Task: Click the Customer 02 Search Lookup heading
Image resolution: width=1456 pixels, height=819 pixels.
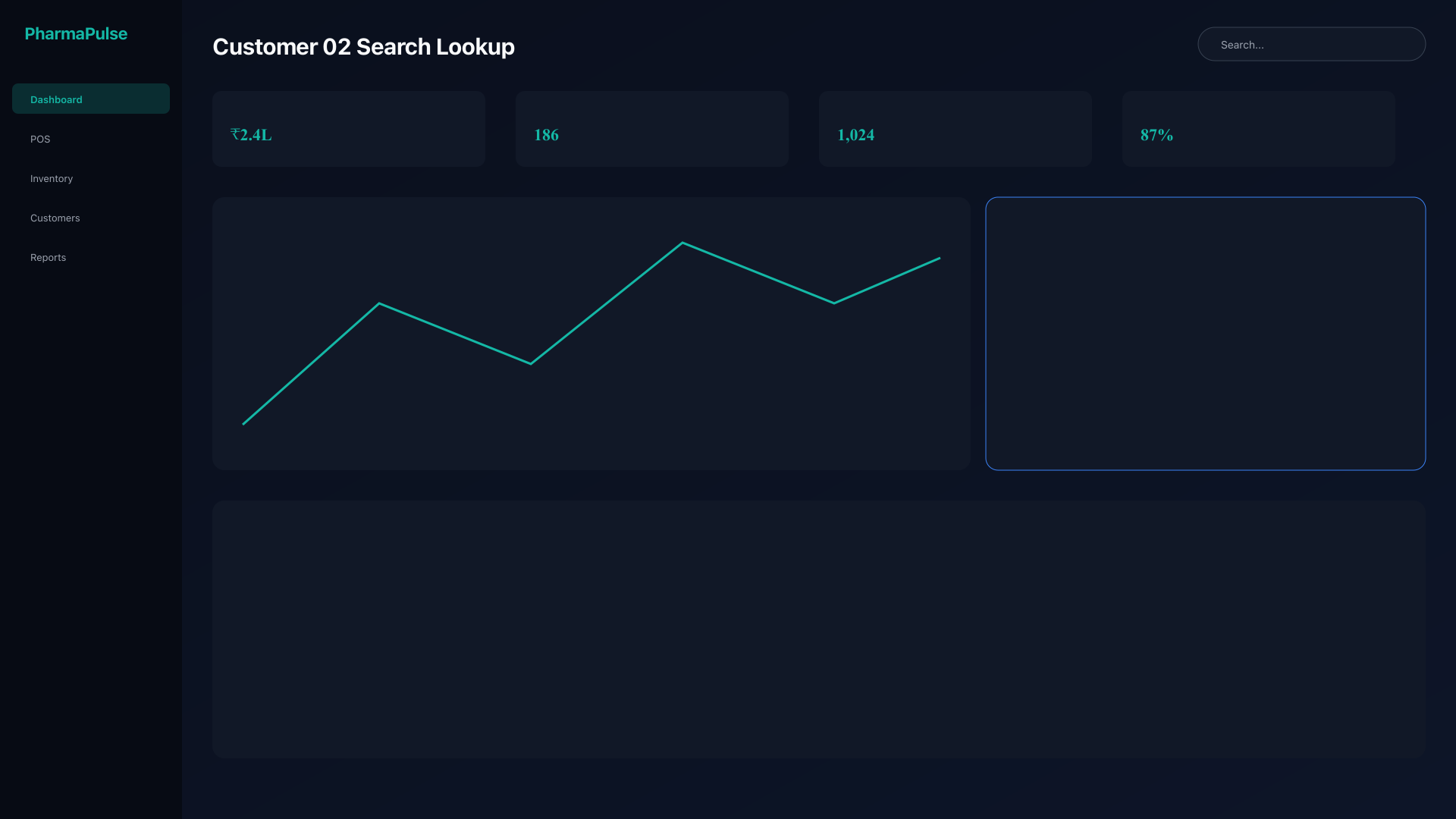Action: [363, 46]
